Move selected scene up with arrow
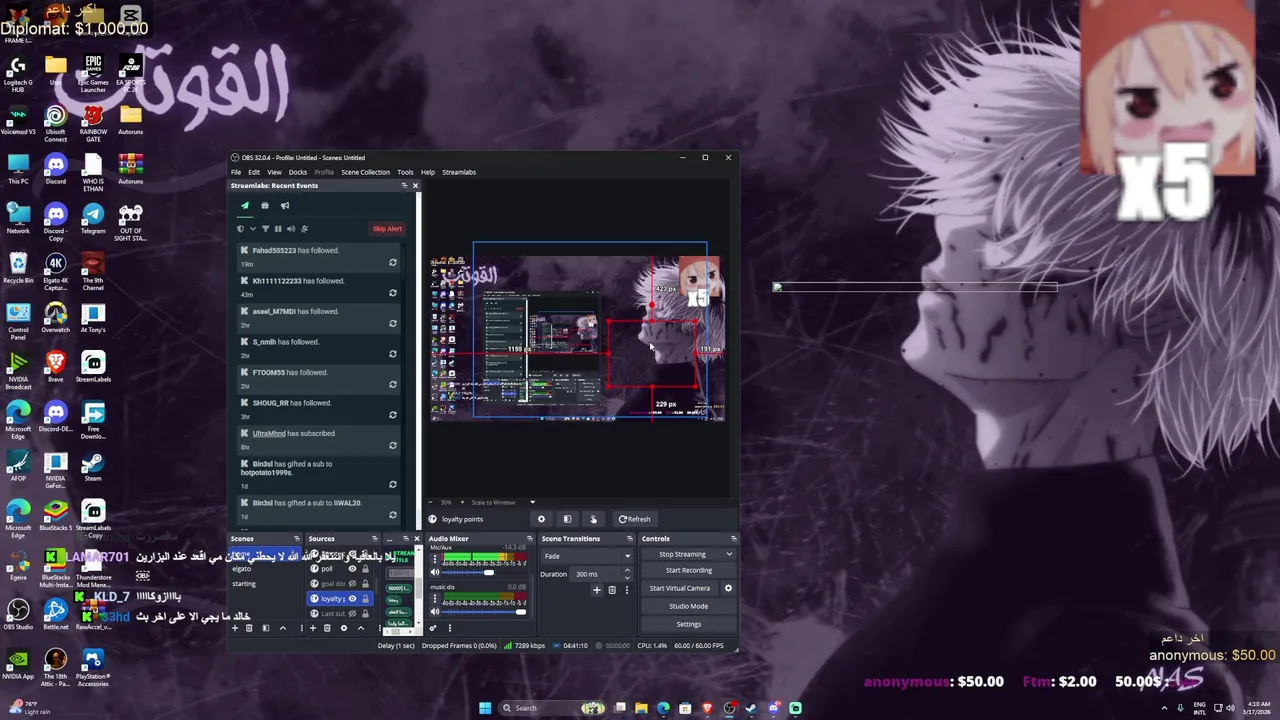 pyautogui.click(x=283, y=628)
